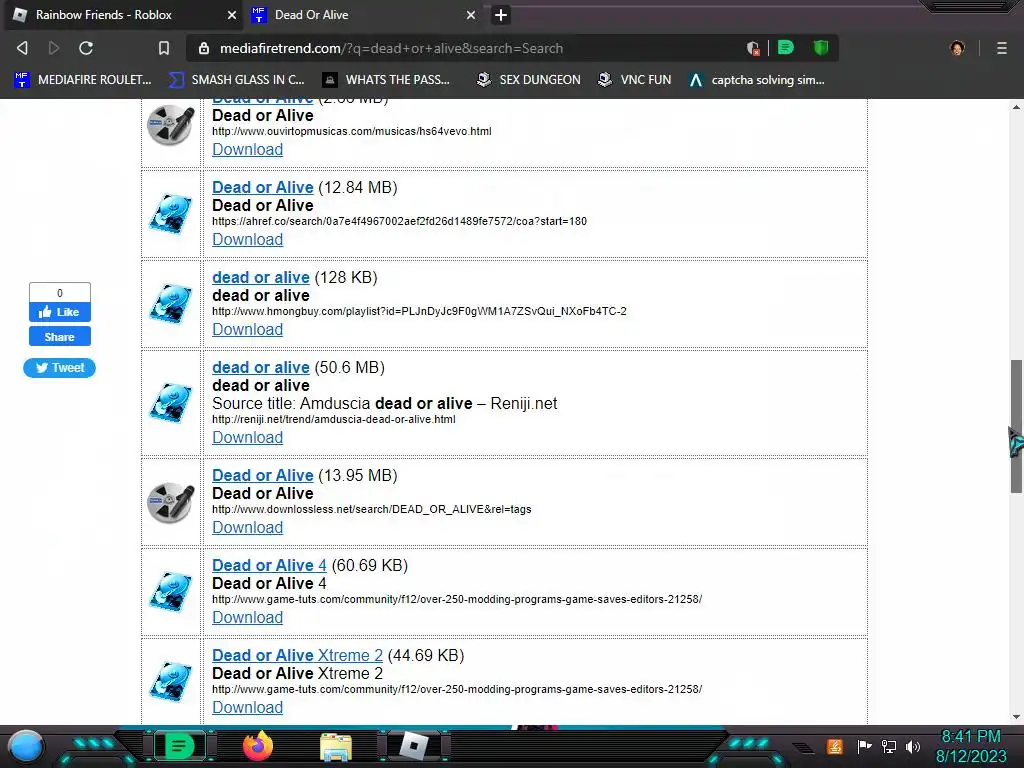Open WHATS THE PASS... bookmark
Screen dimensions: 1024x768
click(386, 80)
